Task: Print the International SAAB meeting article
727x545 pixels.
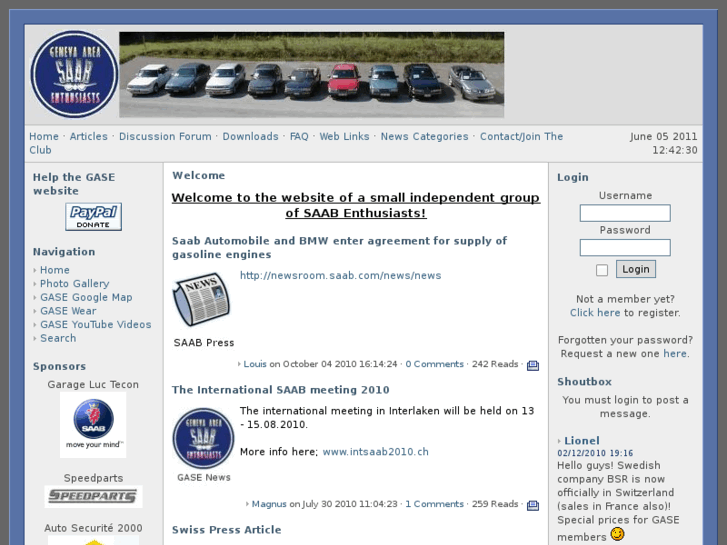Action: pos(533,505)
